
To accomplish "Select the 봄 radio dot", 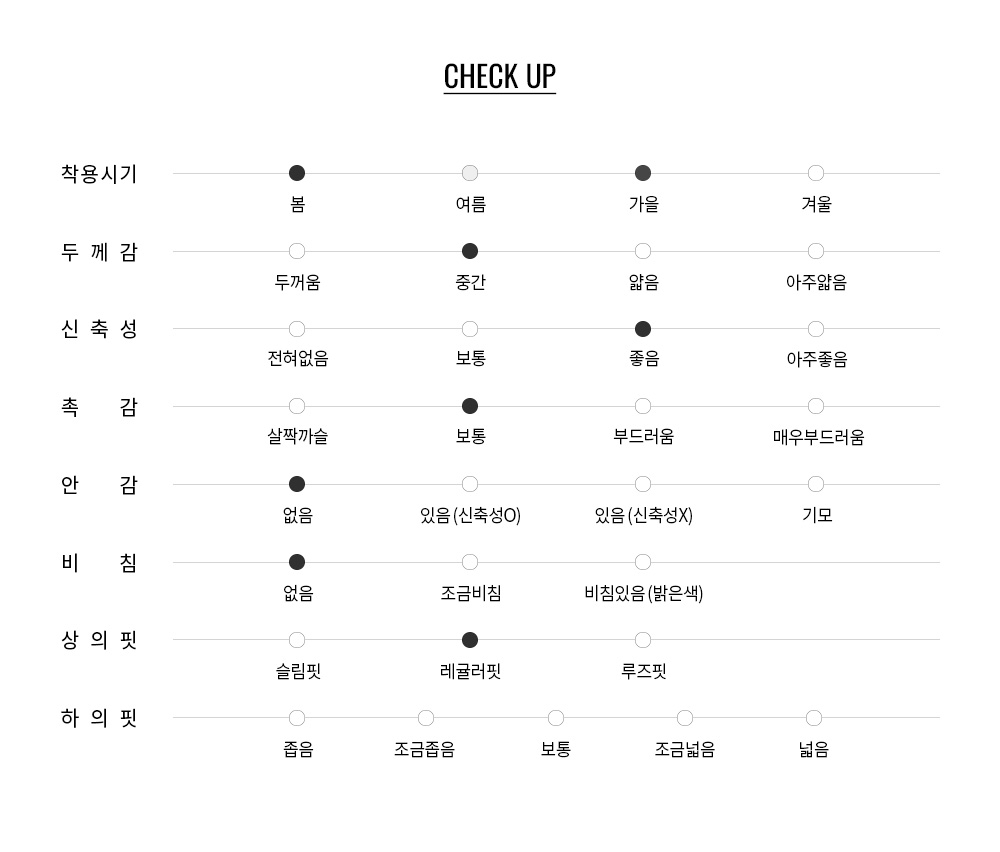I will point(297,173).
